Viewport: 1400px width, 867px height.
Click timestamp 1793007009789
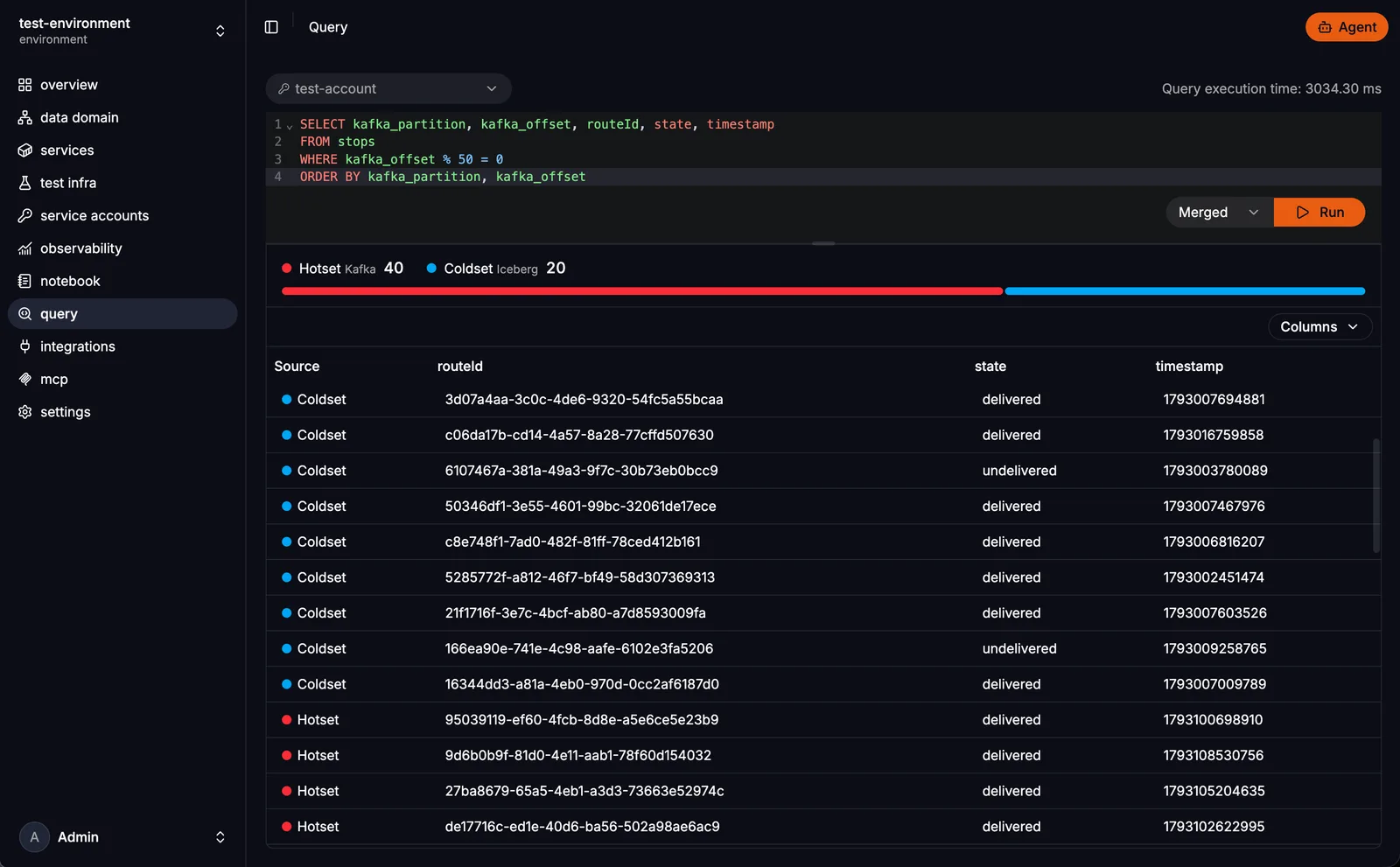pos(1214,684)
